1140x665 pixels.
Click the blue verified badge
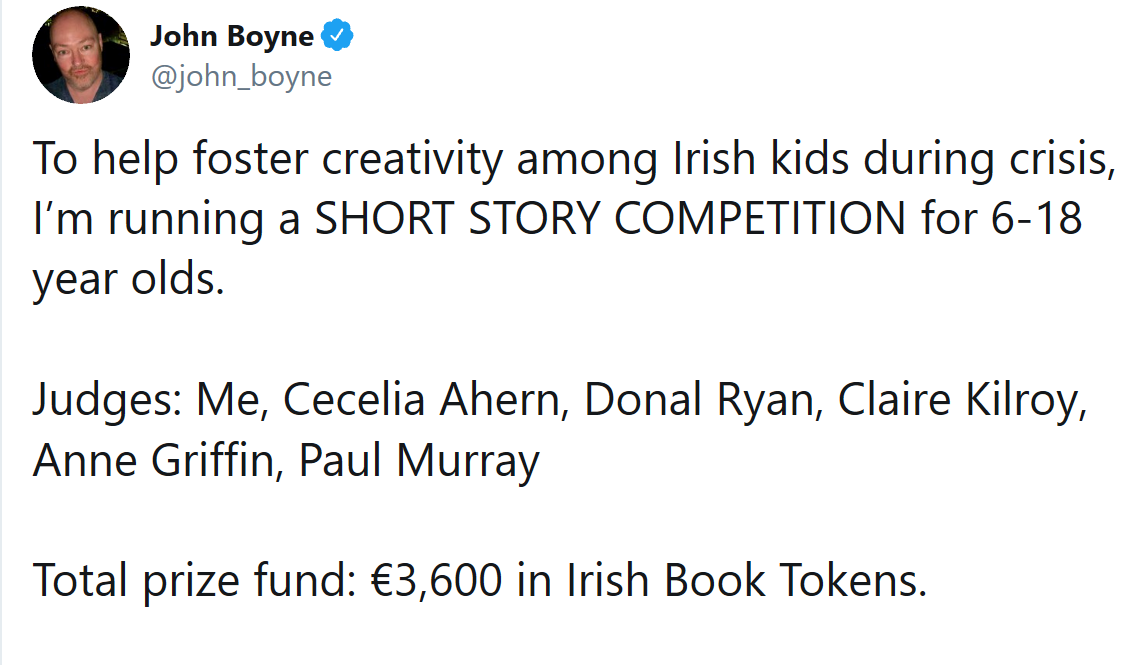click(x=337, y=36)
